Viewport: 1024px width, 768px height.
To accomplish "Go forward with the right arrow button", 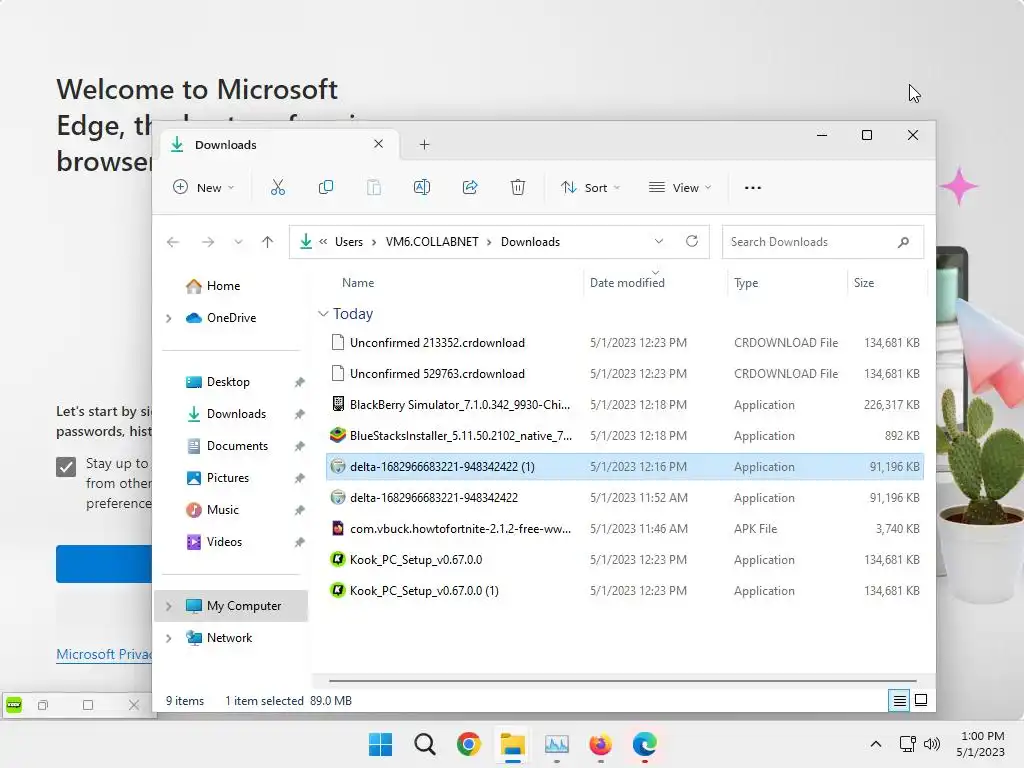I will click(208, 242).
